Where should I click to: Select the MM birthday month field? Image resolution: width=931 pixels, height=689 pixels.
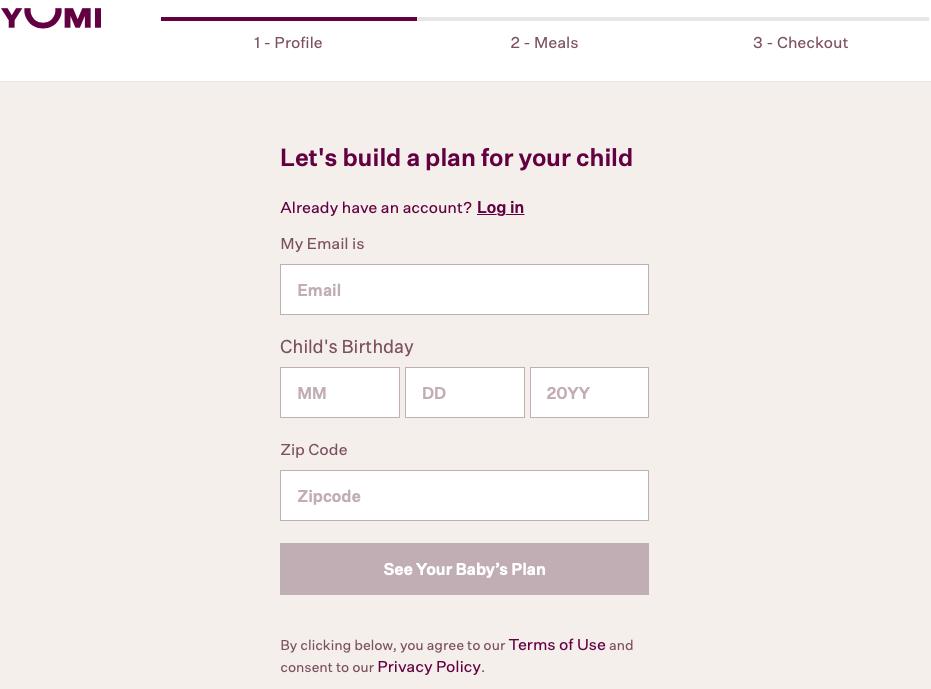click(x=340, y=393)
